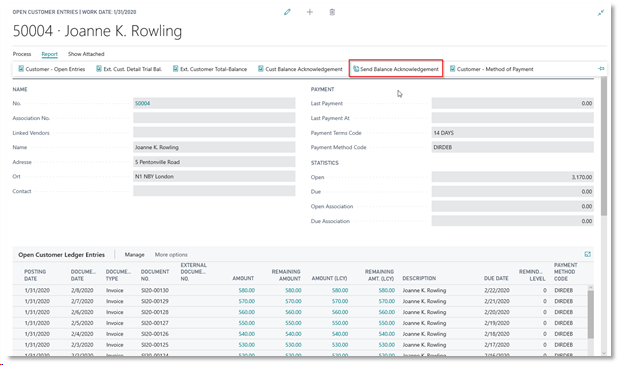Click amount 580.00 for invoice SI20-00130

[247, 290]
